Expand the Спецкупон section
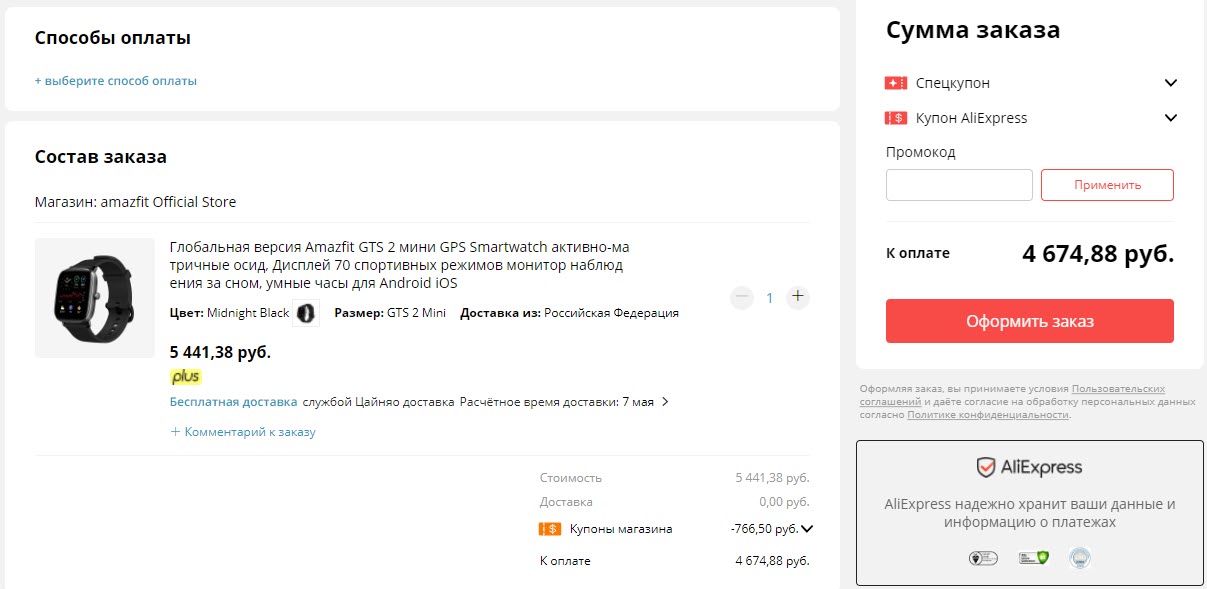 tap(1170, 83)
